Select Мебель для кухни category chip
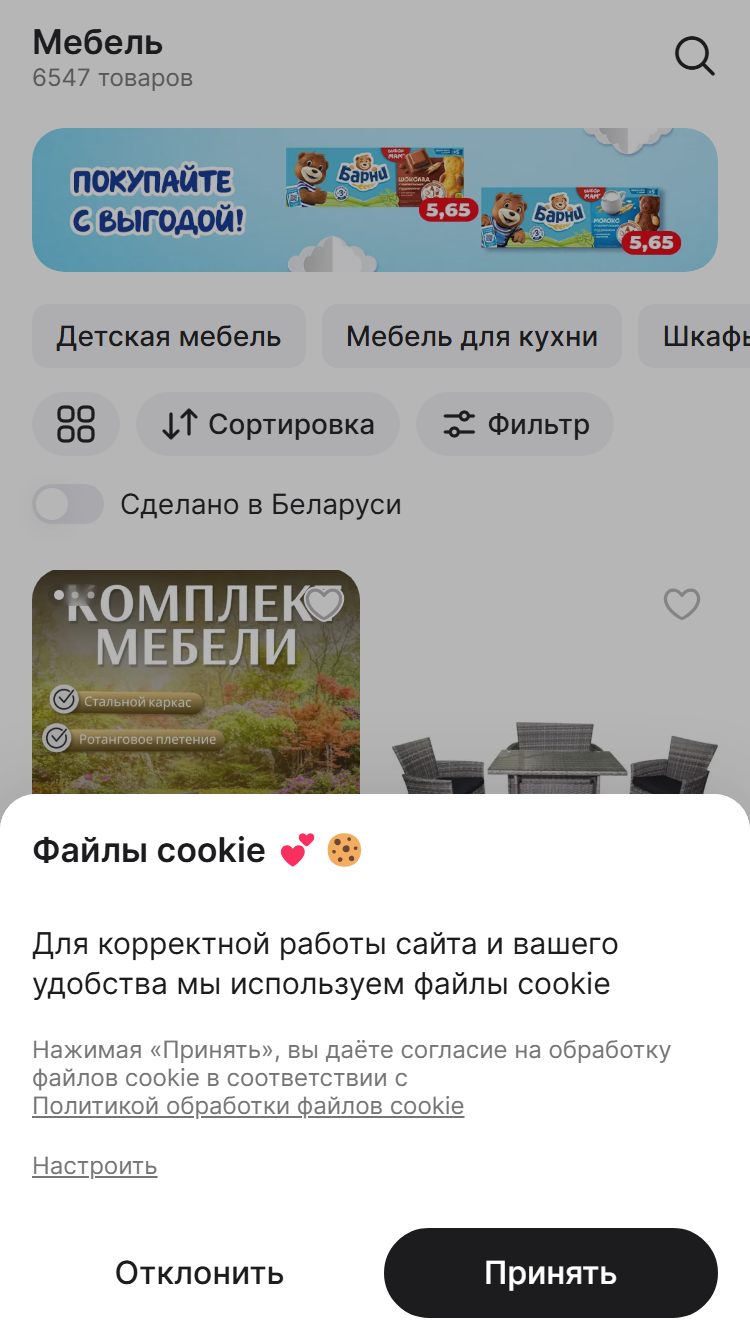The height and width of the screenshot is (1334, 750). tap(472, 336)
